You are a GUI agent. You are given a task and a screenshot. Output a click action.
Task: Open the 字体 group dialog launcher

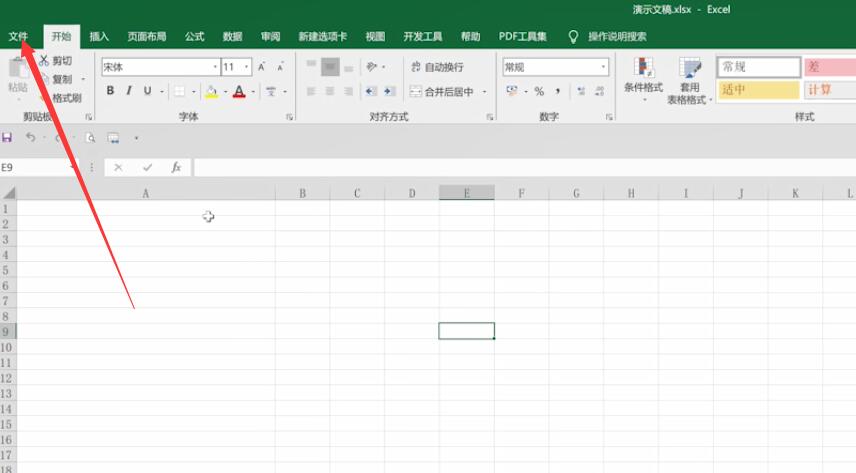[289, 117]
